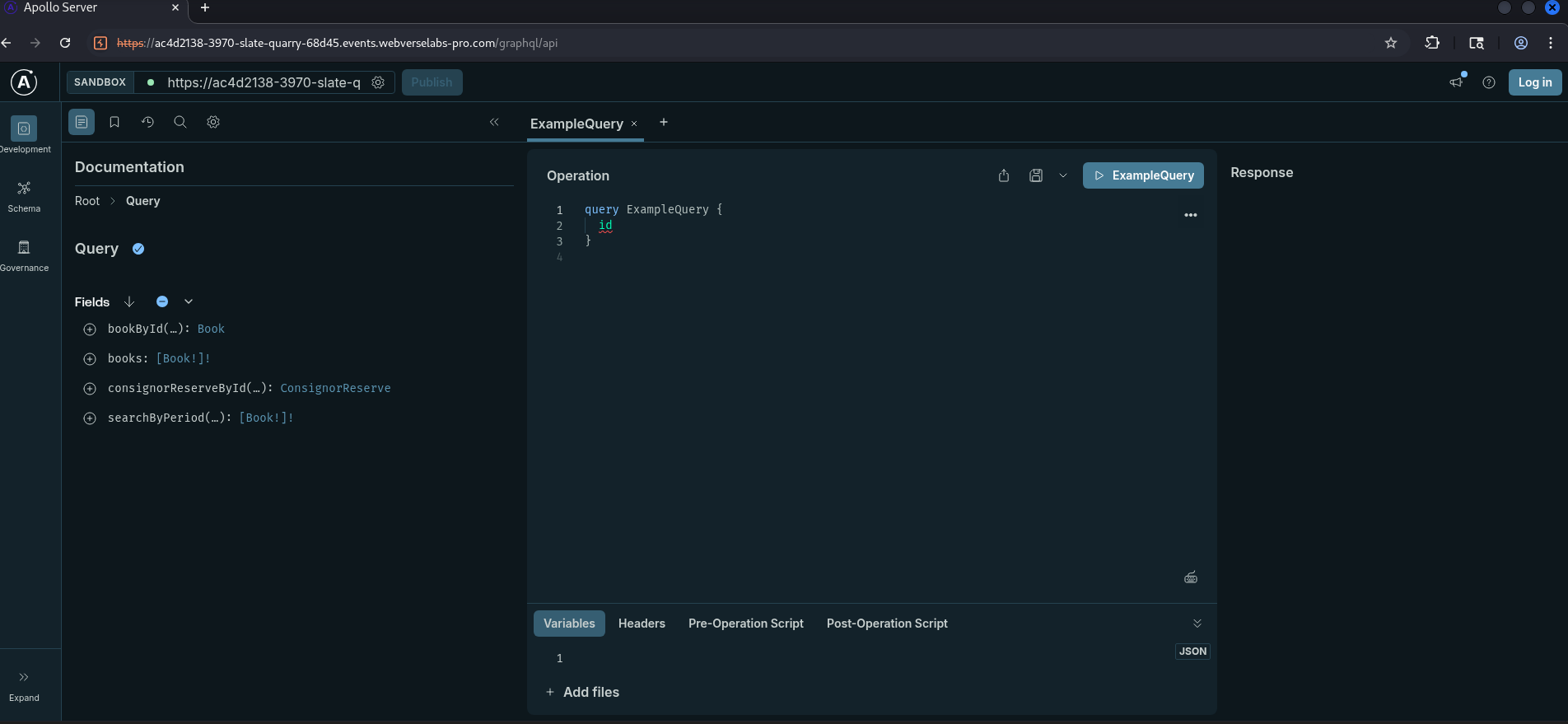Open the help question mark icon
The width and height of the screenshot is (1568, 724).
(1488, 82)
